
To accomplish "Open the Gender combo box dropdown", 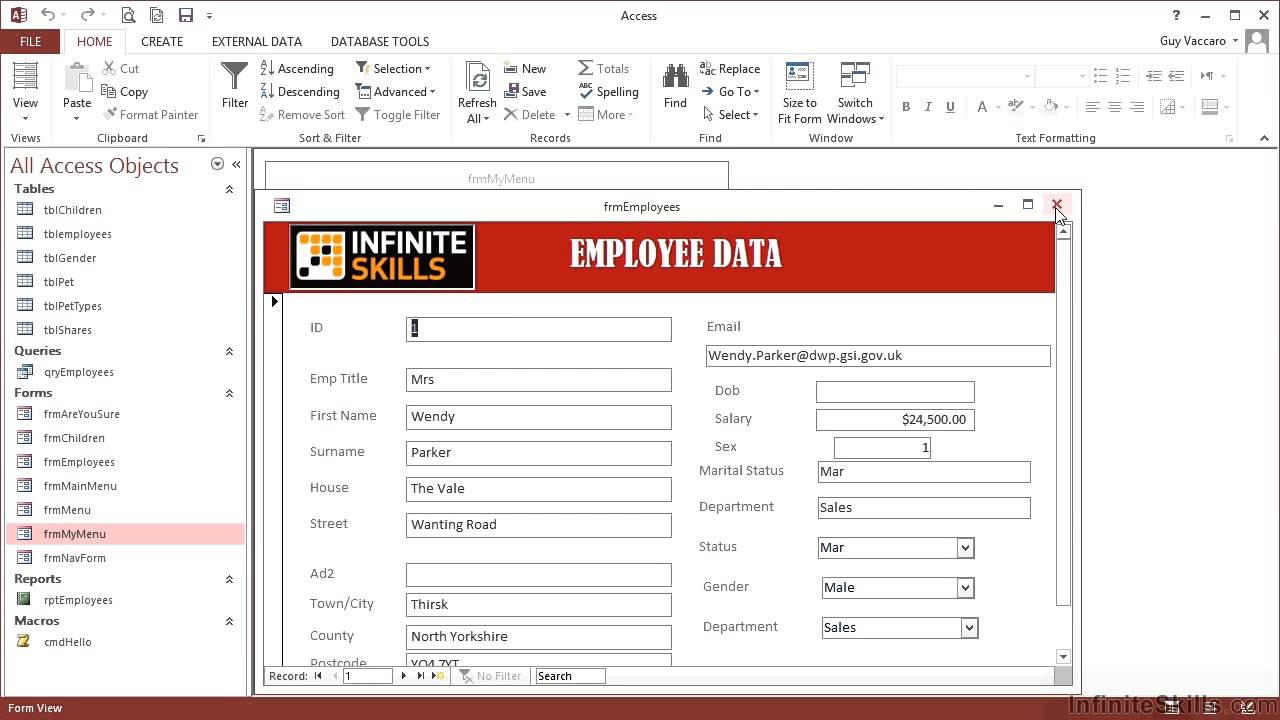I will 965,588.
